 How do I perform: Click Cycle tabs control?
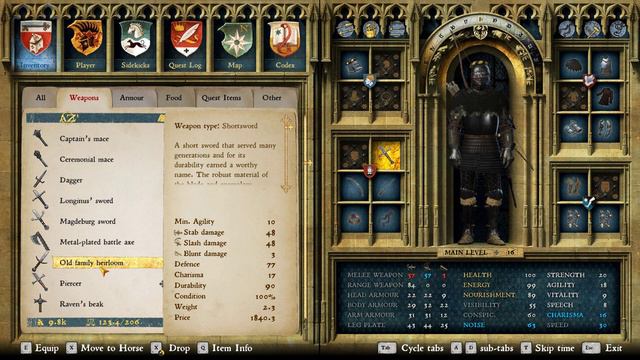pyautogui.click(x=411, y=348)
